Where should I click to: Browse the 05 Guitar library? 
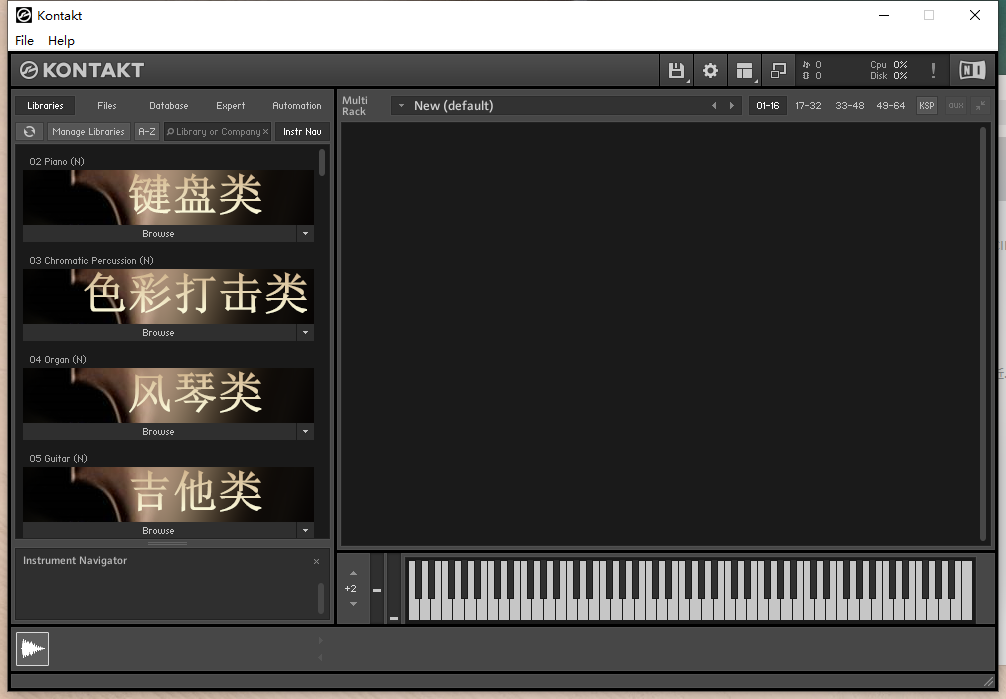pos(159,530)
